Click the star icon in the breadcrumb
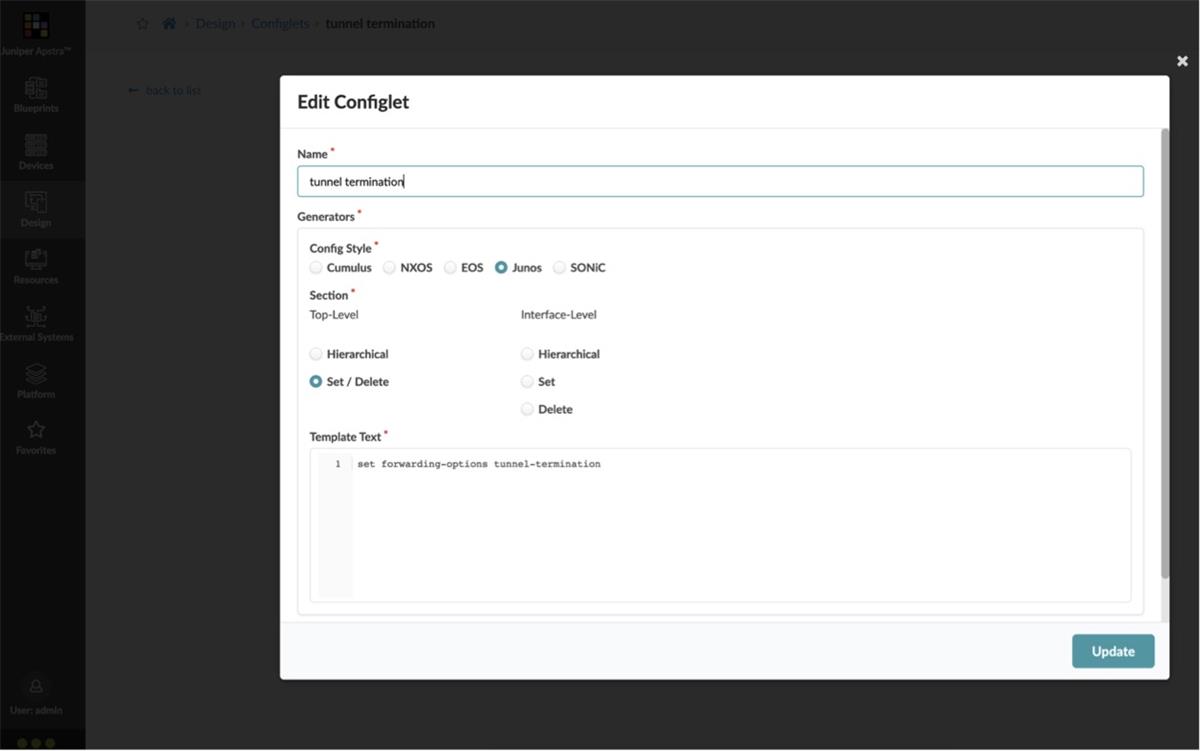 tap(142, 23)
